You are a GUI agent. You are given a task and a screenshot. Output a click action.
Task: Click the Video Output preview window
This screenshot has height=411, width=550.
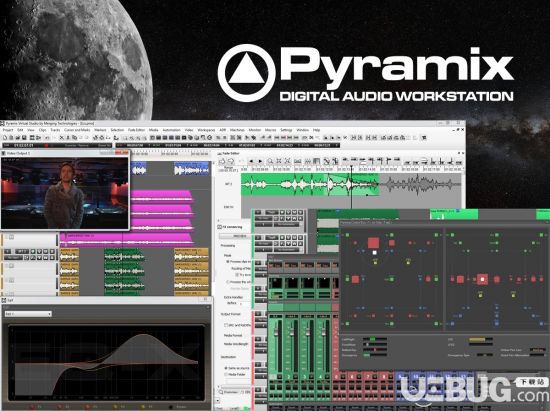tap(65, 193)
